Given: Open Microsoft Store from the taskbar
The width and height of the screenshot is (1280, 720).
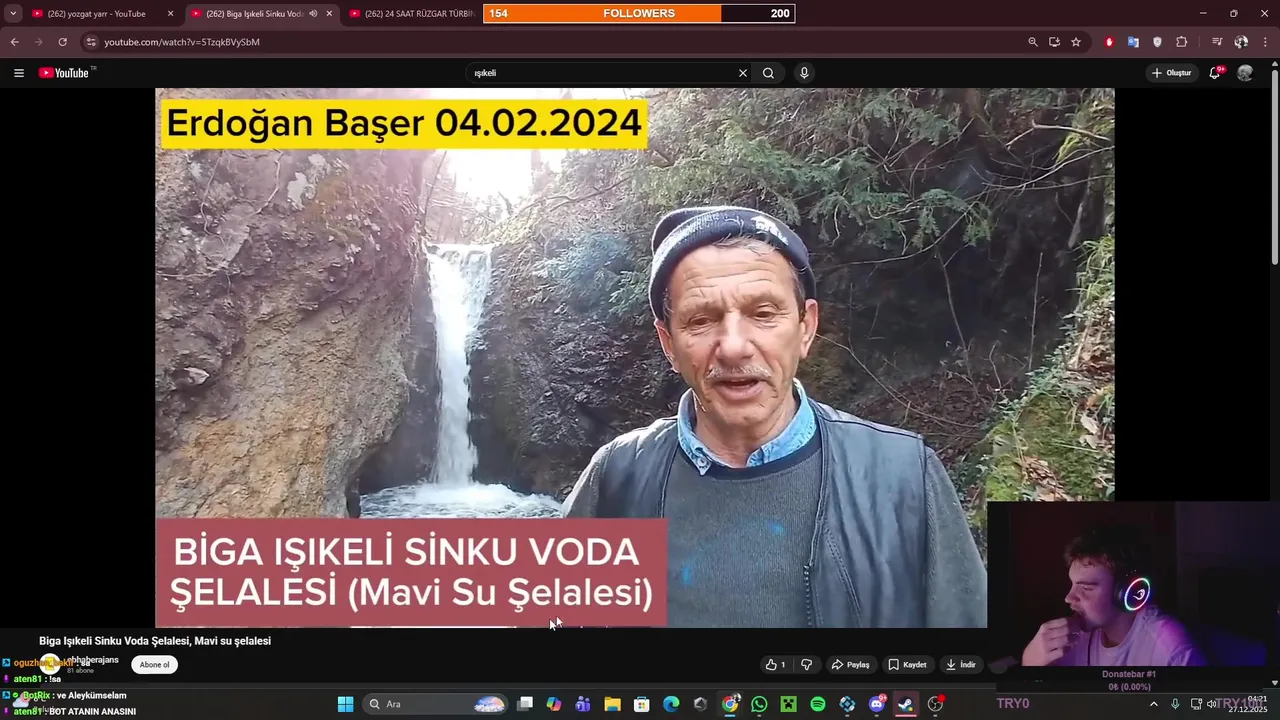Looking at the screenshot, I should coord(642,704).
